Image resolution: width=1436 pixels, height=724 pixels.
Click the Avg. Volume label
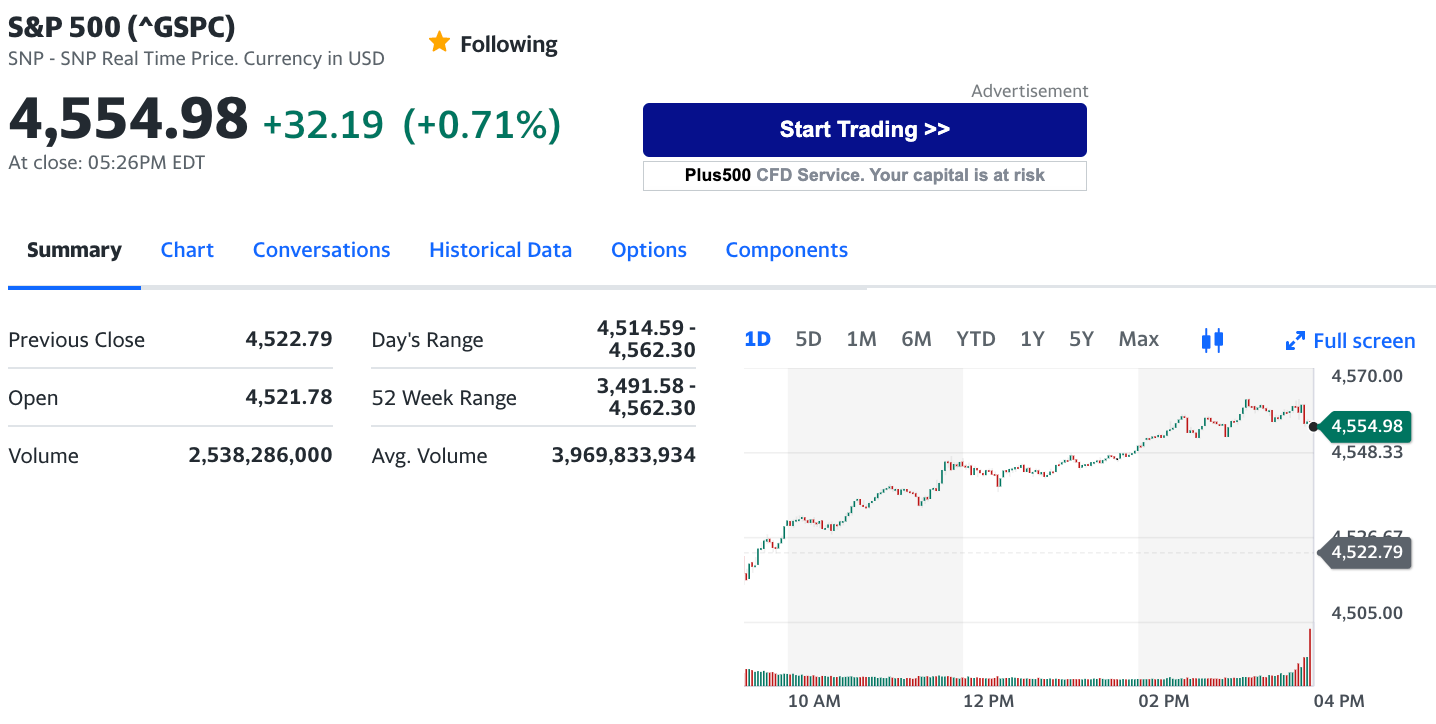429,456
